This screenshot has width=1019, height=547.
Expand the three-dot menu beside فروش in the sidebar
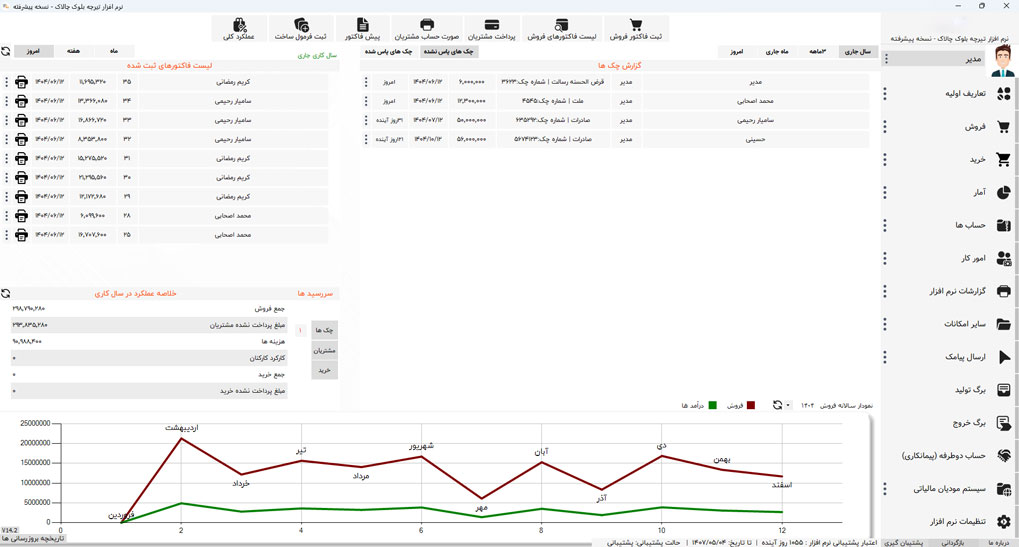(885, 127)
